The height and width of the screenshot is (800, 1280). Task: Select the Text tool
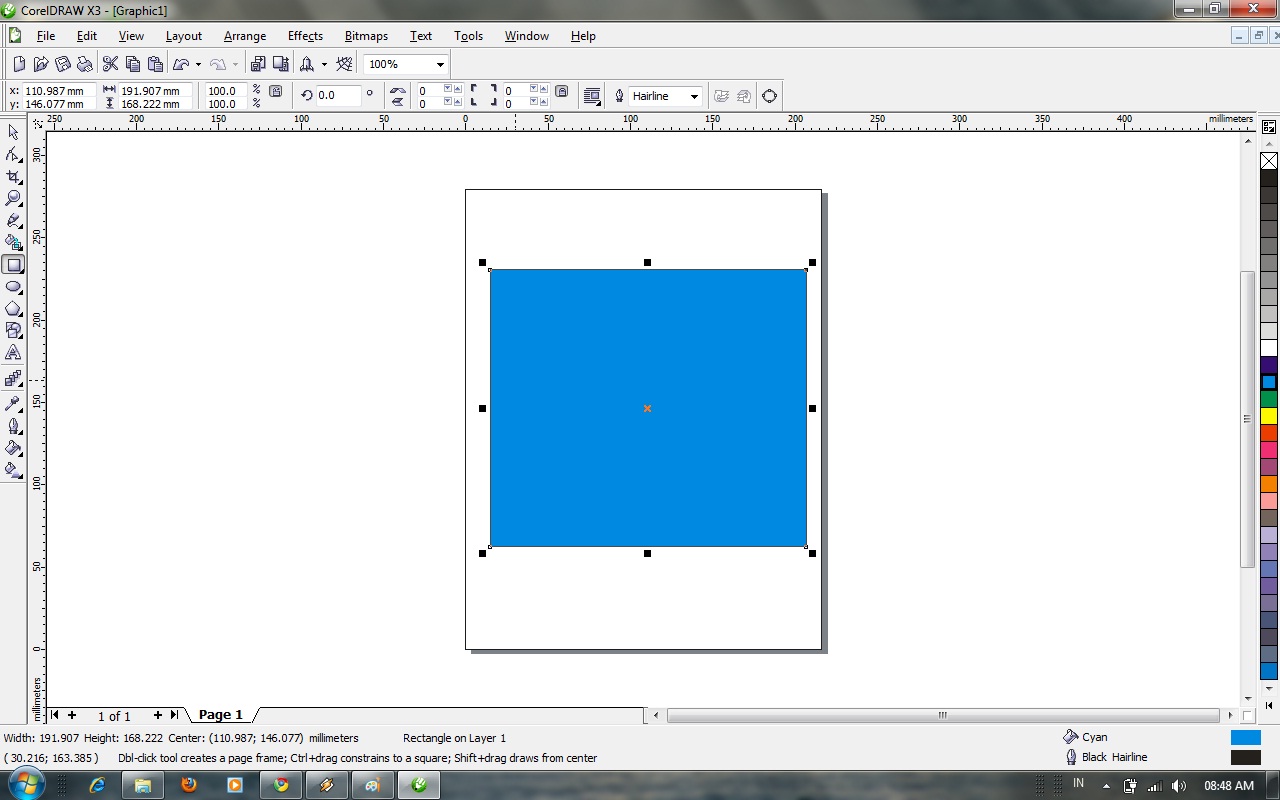(x=14, y=354)
